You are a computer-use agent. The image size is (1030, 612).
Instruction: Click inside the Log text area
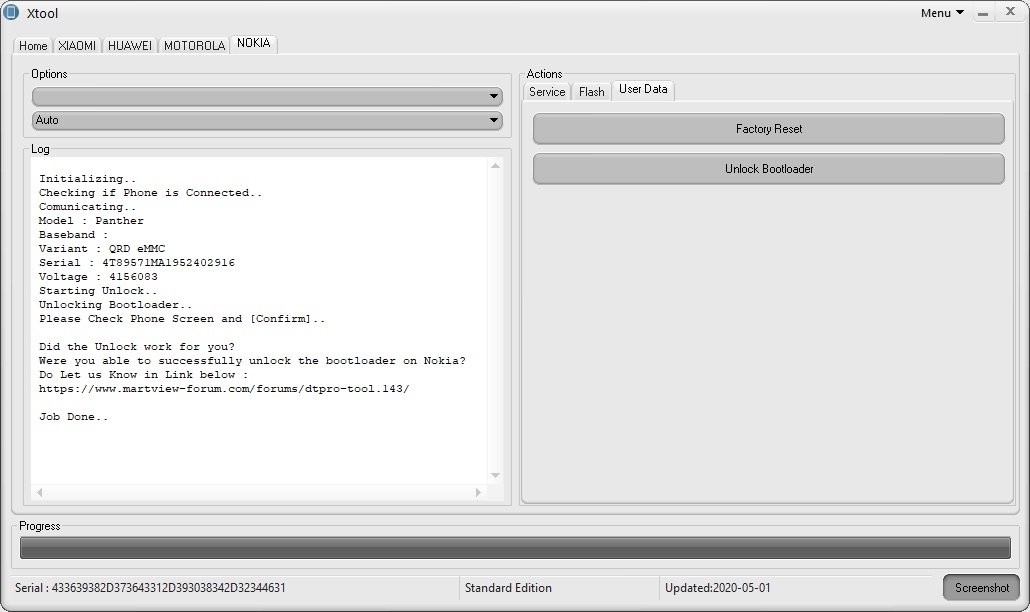tap(260, 440)
